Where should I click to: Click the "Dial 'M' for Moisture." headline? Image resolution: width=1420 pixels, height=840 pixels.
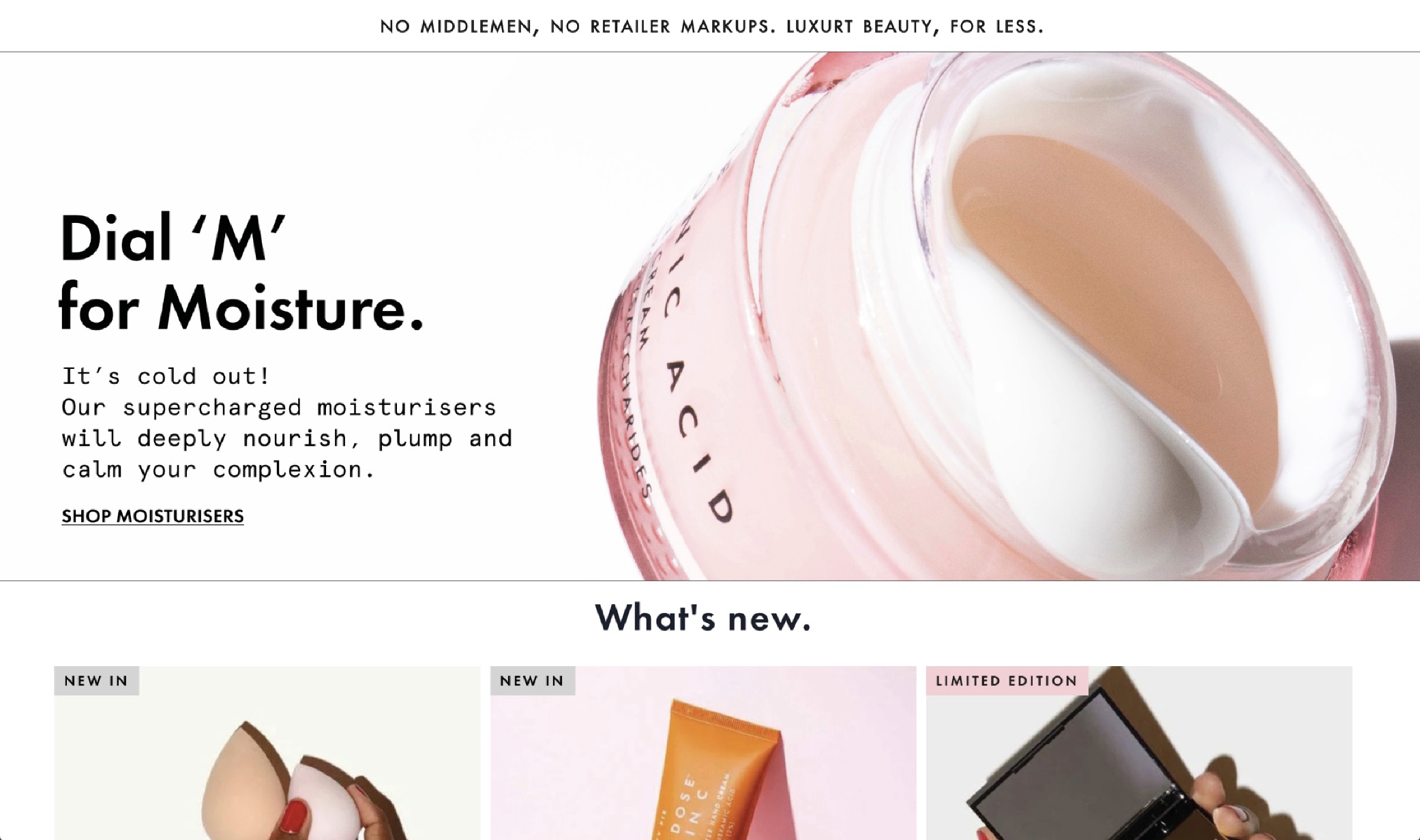[x=241, y=272]
